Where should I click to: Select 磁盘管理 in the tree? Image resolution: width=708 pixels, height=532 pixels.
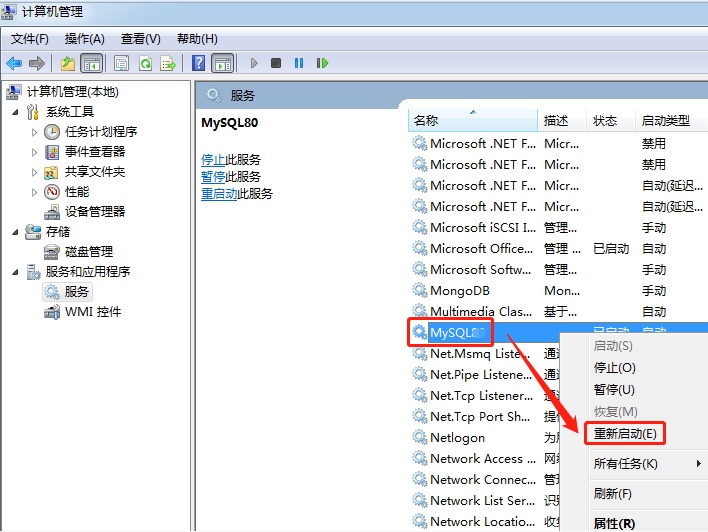pyautogui.click(x=89, y=252)
